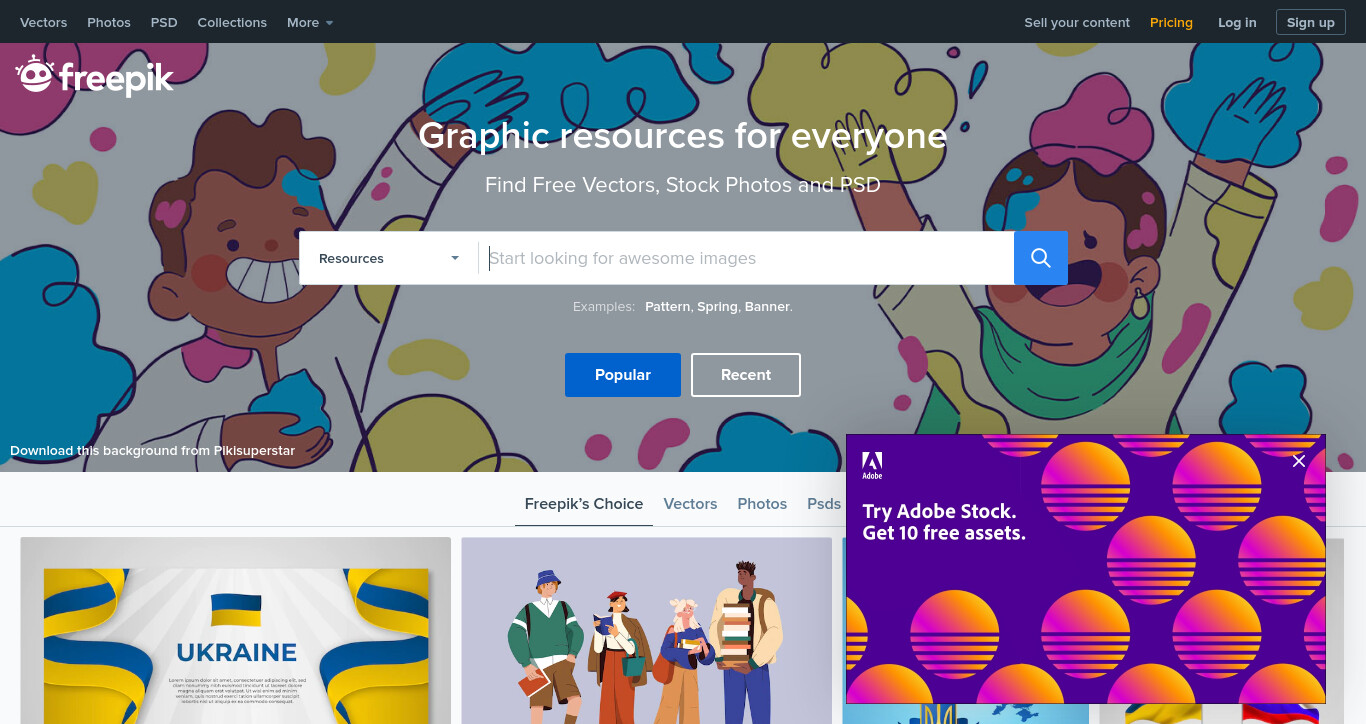Click the Recent button
Image resolution: width=1366 pixels, height=724 pixels.
[x=746, y=375]
